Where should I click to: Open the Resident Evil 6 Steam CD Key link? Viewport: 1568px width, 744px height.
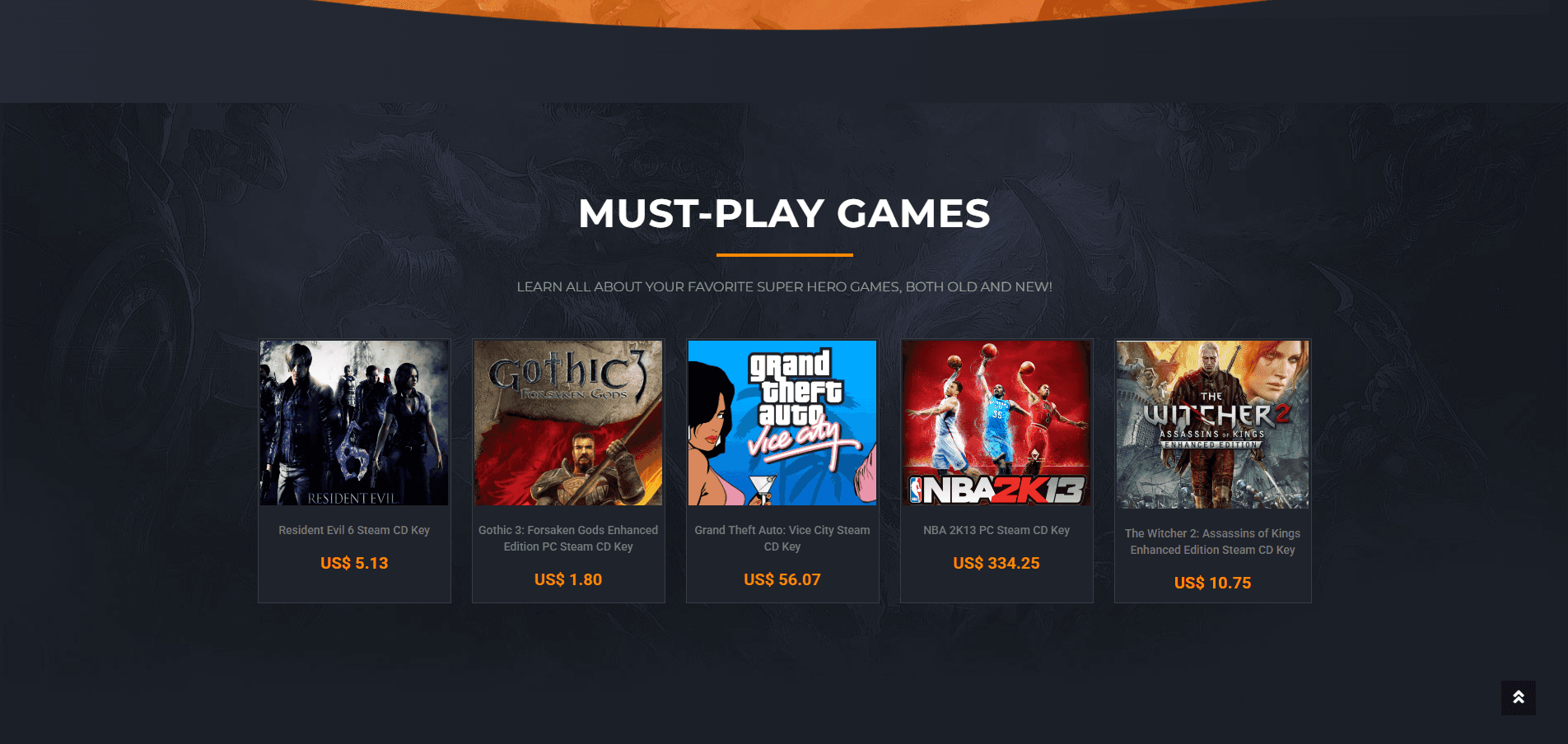coord(354,530)
